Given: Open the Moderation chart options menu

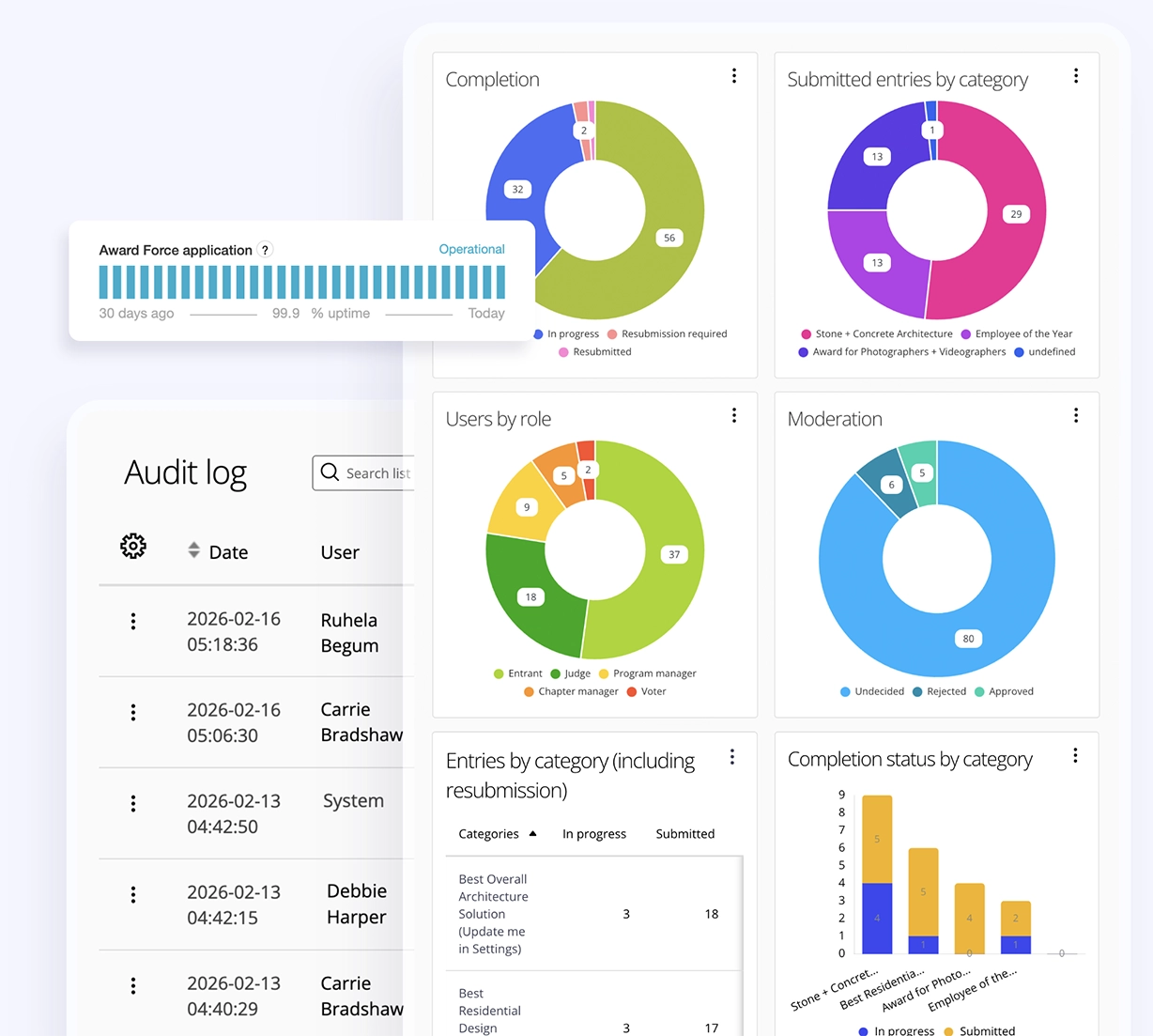Looking at the screenshot, I should tap(1076, 415).
